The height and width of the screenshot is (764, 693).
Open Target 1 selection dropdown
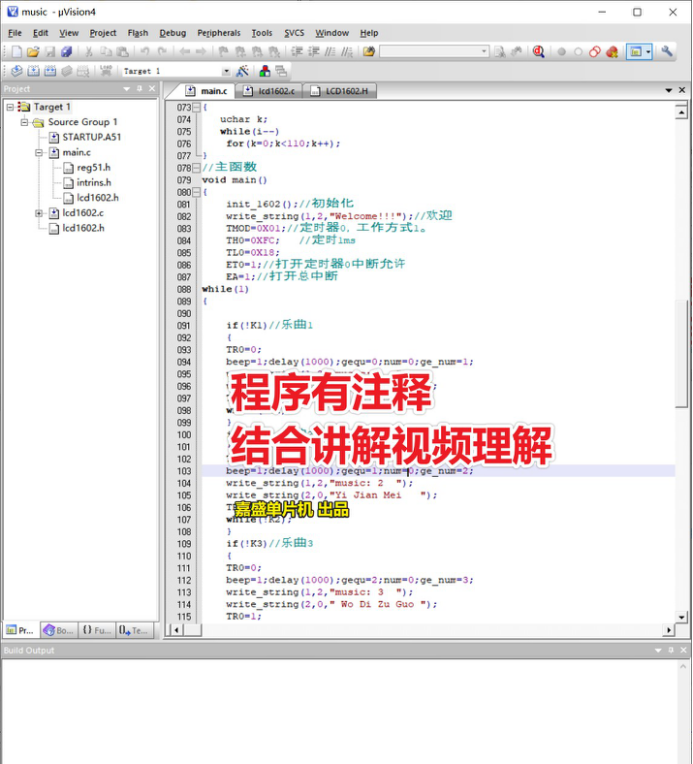pos(226,71)
